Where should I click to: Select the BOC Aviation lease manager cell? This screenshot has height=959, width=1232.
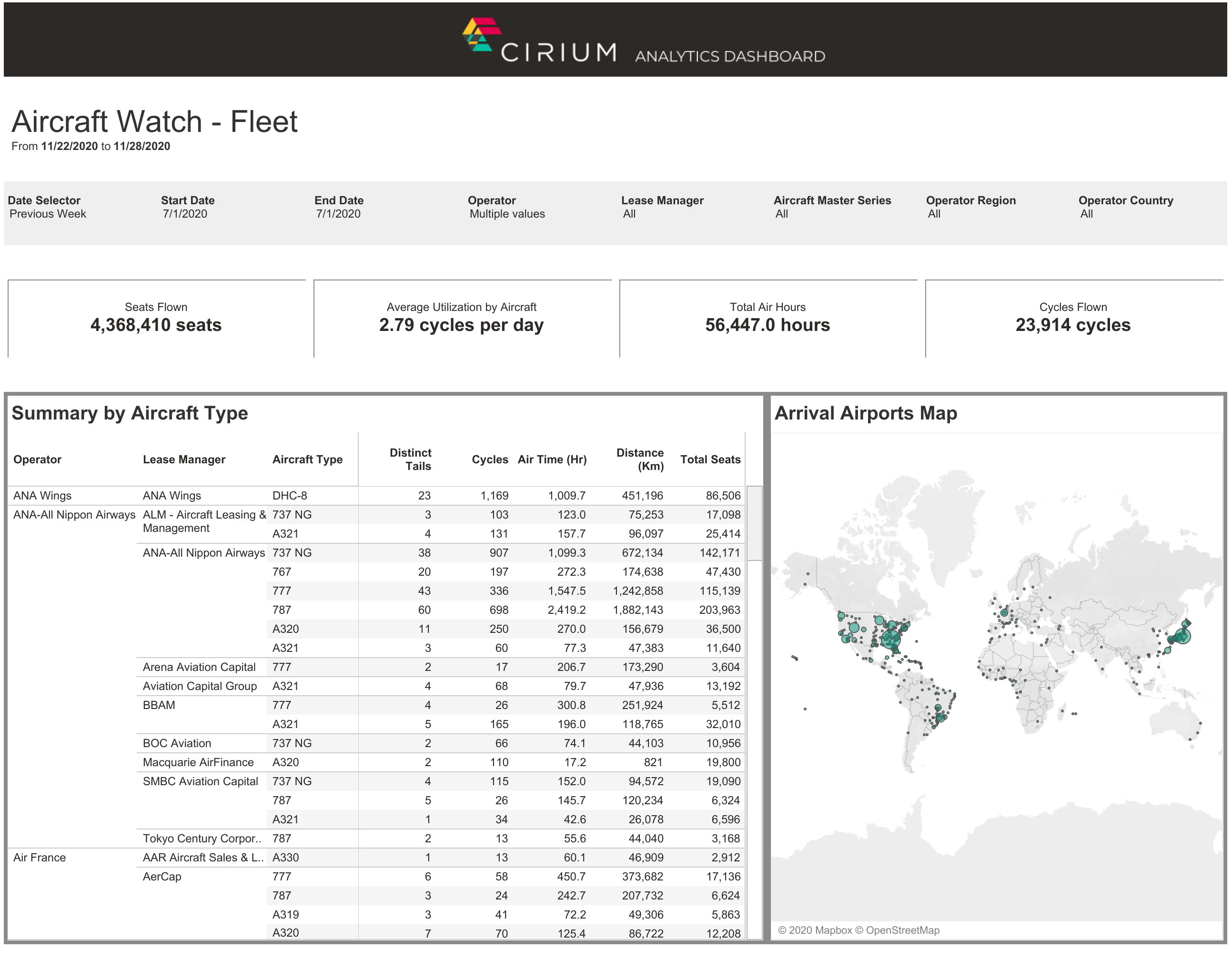(x=177, y=743)
